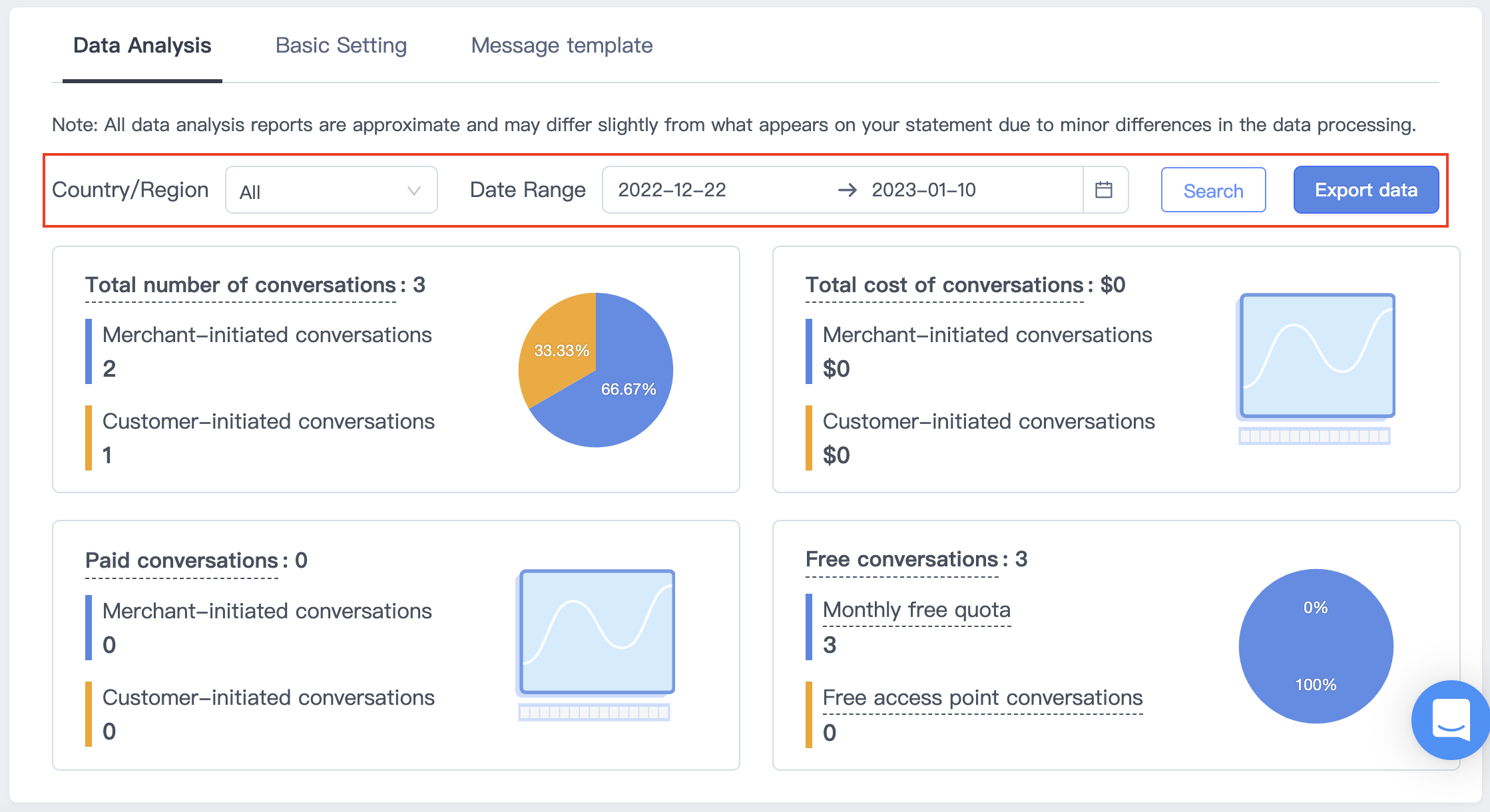Image resolution: width=1490 pixels, height=812 pixels.
Task: Open the calendar date picker icon
Action: (1104, 190)
